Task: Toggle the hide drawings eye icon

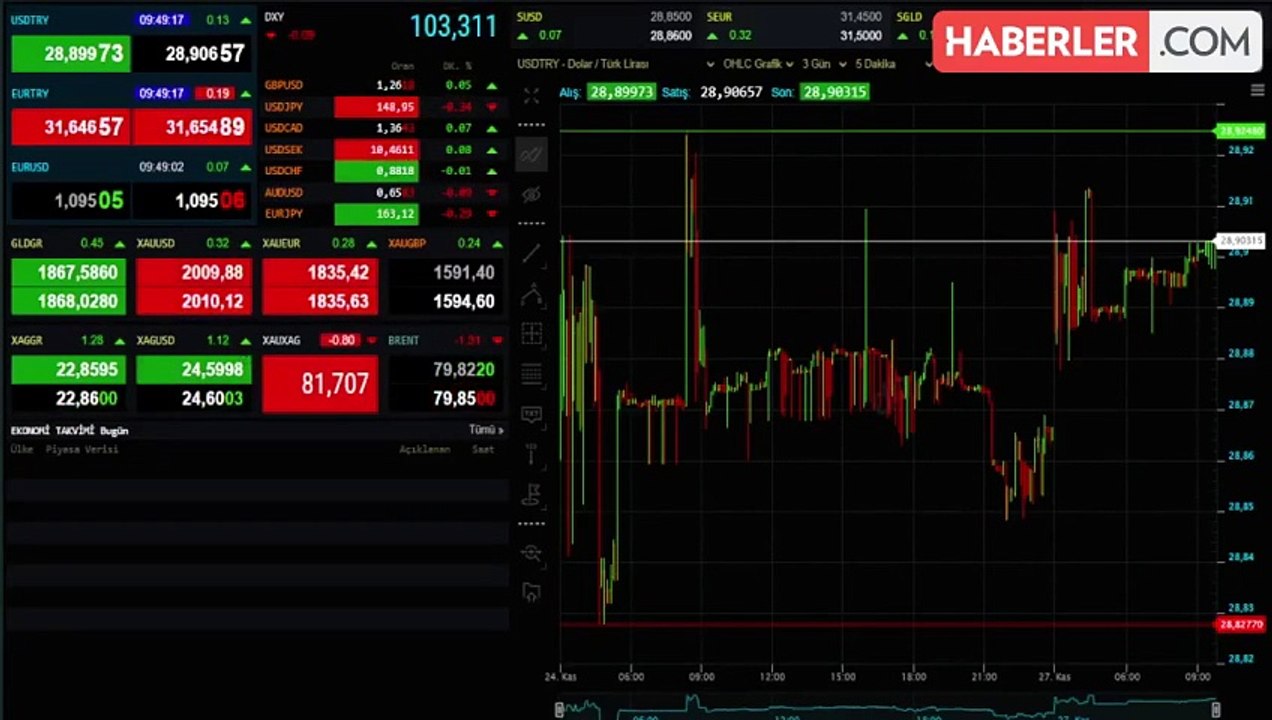Action: pyautogui.click(x=531, y=194)
